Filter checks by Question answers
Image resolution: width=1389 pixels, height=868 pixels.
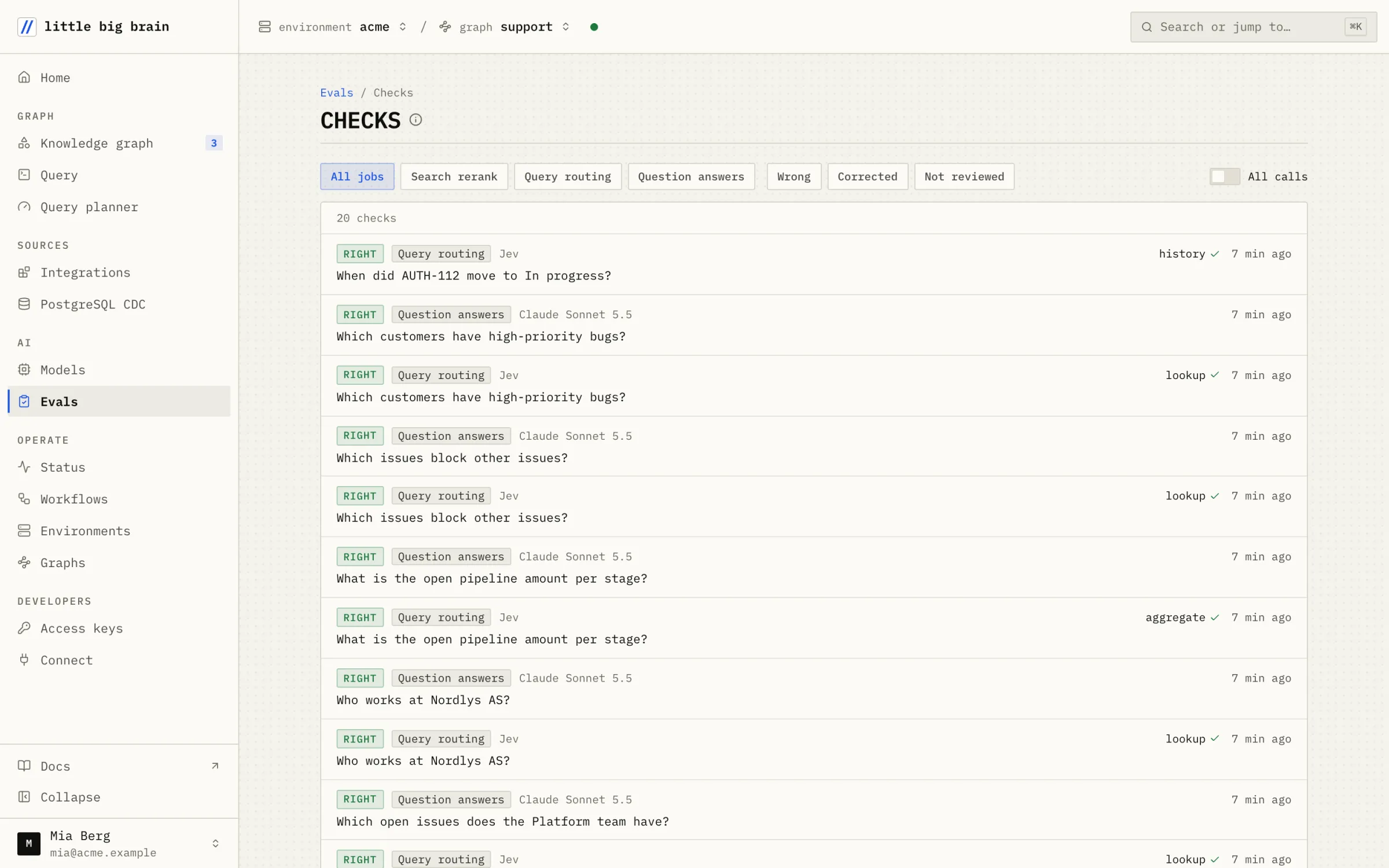pyautogui.click(x=691, y=176)
